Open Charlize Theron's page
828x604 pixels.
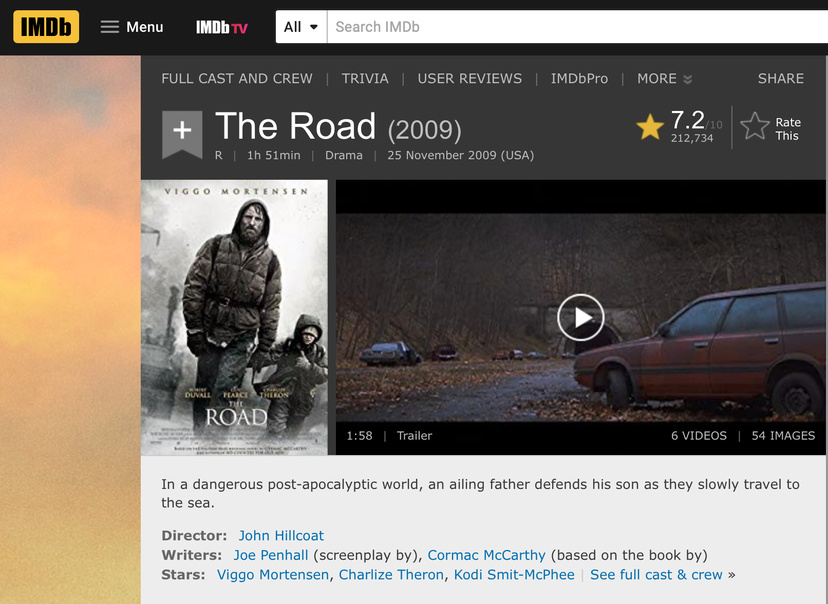click(x=391, y=575)
